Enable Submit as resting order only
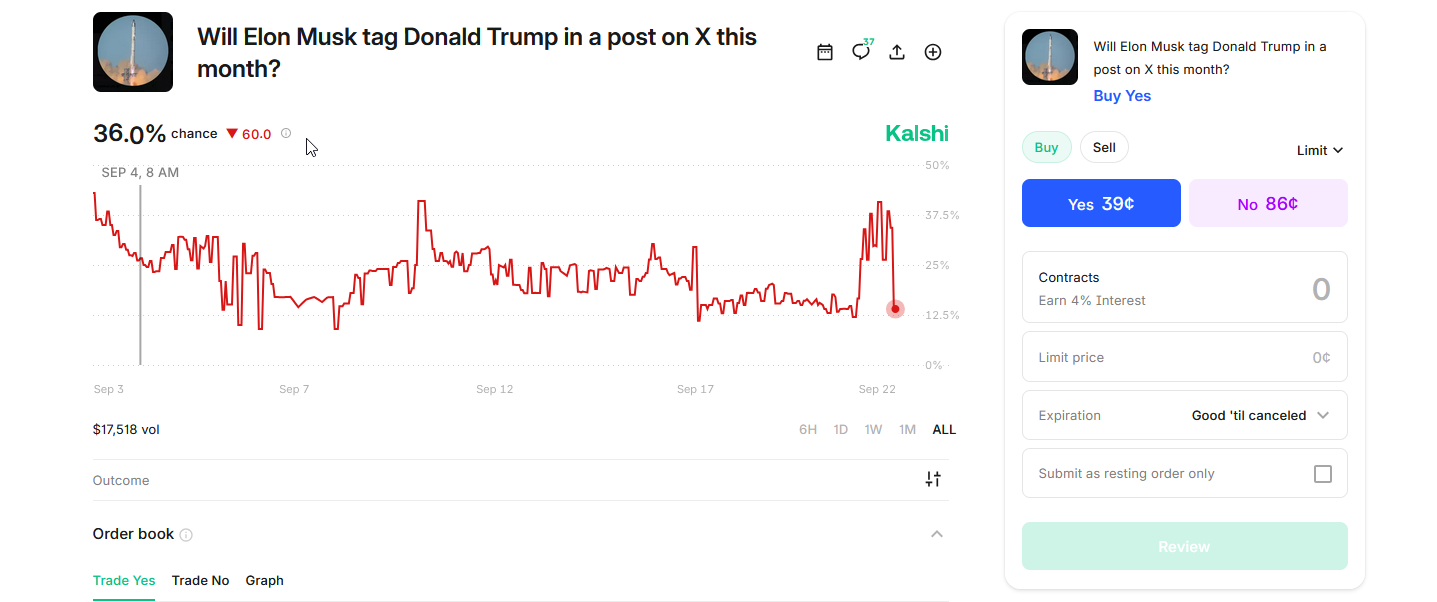The width and height of the screenshot is (1437, 602). click(1322, 474)
